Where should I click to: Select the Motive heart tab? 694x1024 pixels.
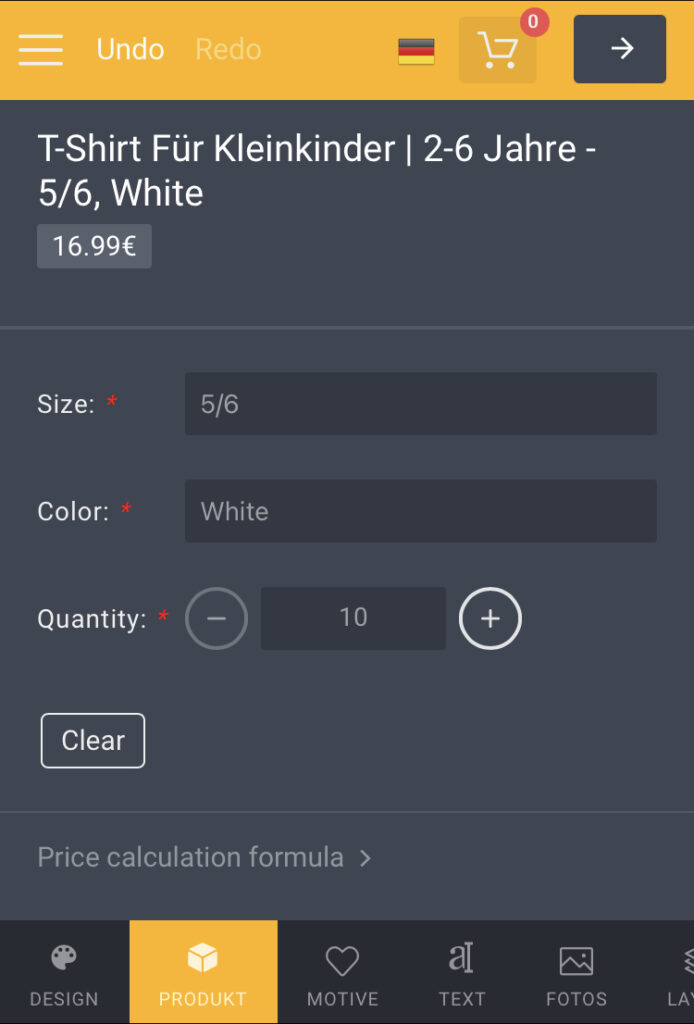(342, 972)
